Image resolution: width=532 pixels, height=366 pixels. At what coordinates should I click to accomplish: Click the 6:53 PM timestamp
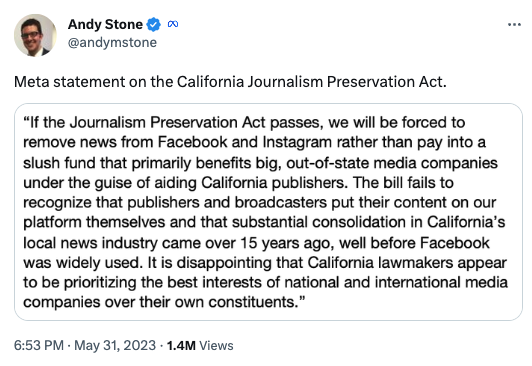click(39, 345)
